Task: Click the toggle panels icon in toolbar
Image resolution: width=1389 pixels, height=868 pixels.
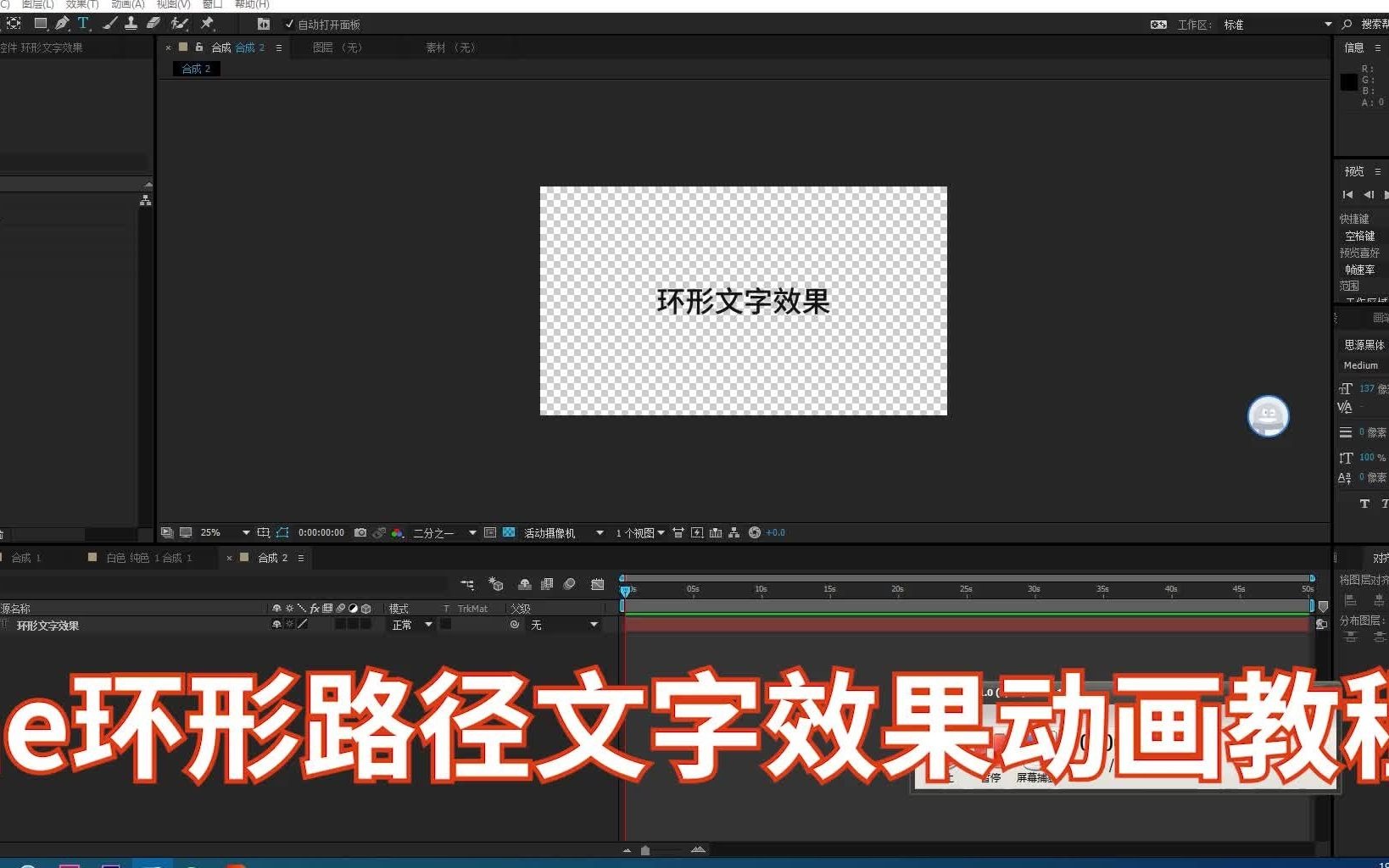Action: pyautogui.click(x=264, y=25)
